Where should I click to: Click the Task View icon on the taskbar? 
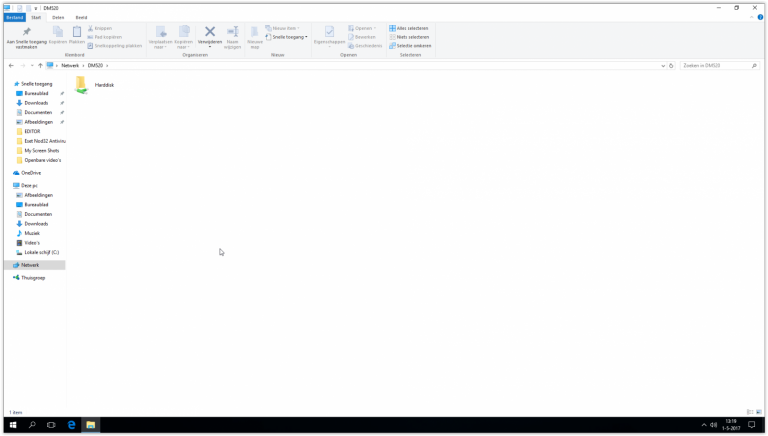[51, 425]
